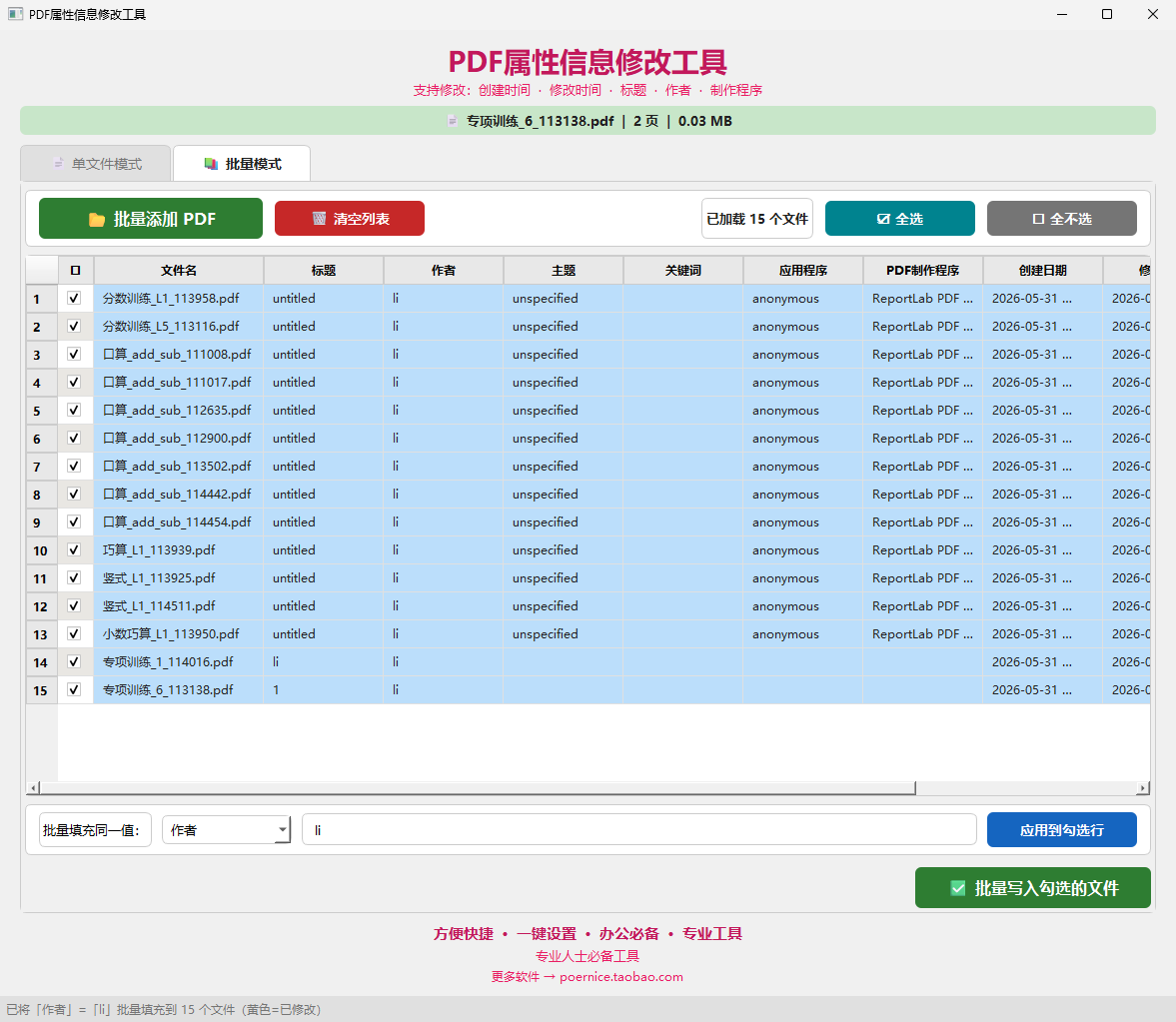Click the header checkbox column cell
The height and width of the screenshot is (1022, 1176).
pos(76,270)
